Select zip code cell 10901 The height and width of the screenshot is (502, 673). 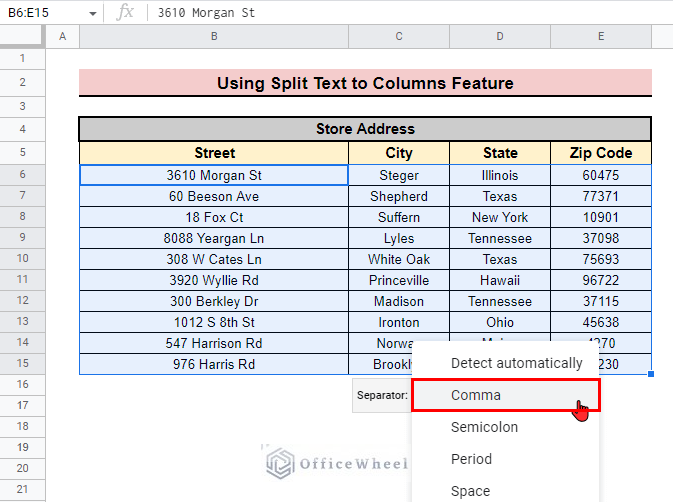[x=601, y=217]
